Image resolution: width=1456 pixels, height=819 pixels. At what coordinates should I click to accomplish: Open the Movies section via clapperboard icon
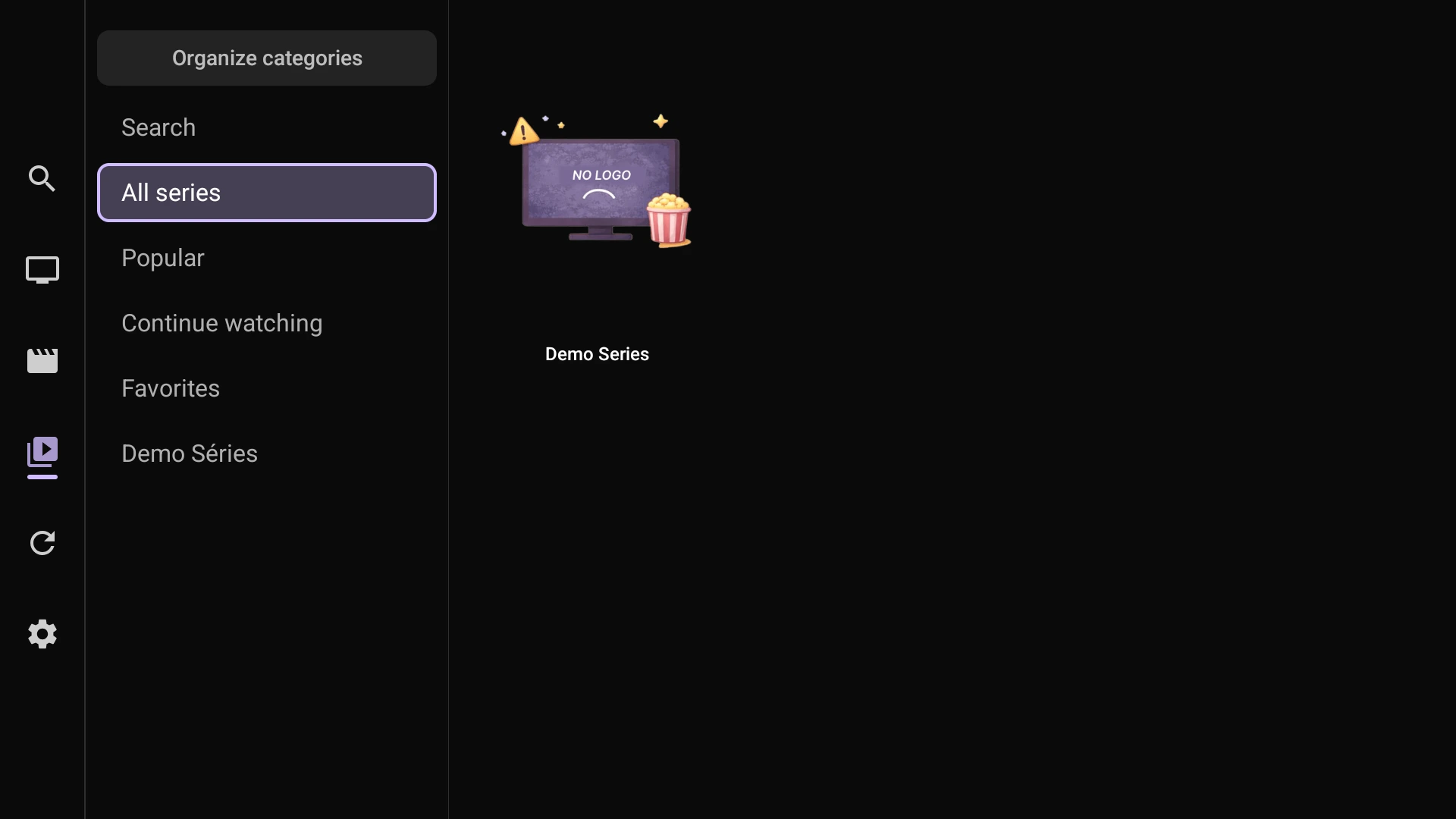[x=42, y=361]
